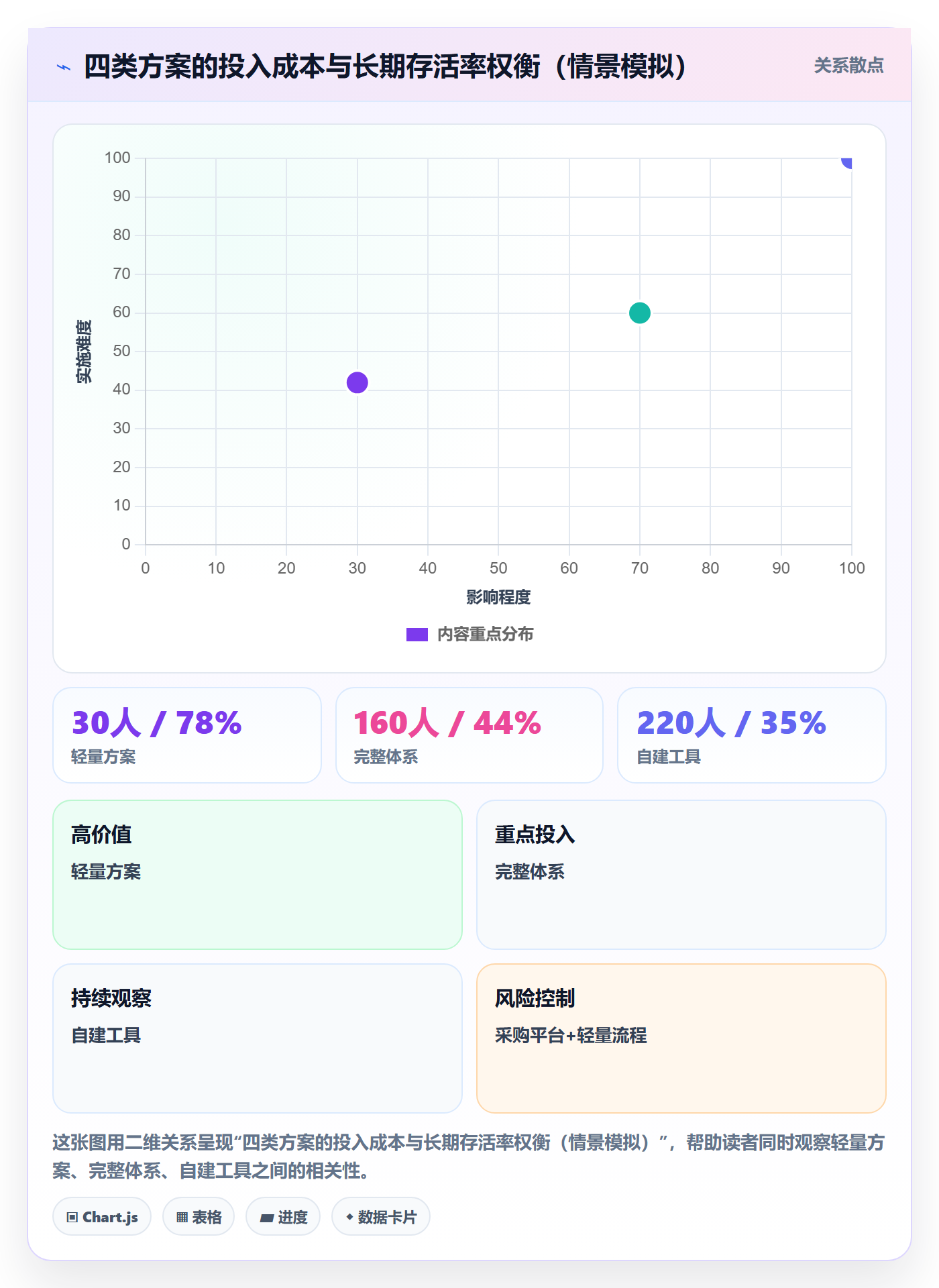Image resolution: width=939 pixels, height=1288 pixels.
Task: Click the 完整体系 label under 重点投入
Action: (530, 871)
